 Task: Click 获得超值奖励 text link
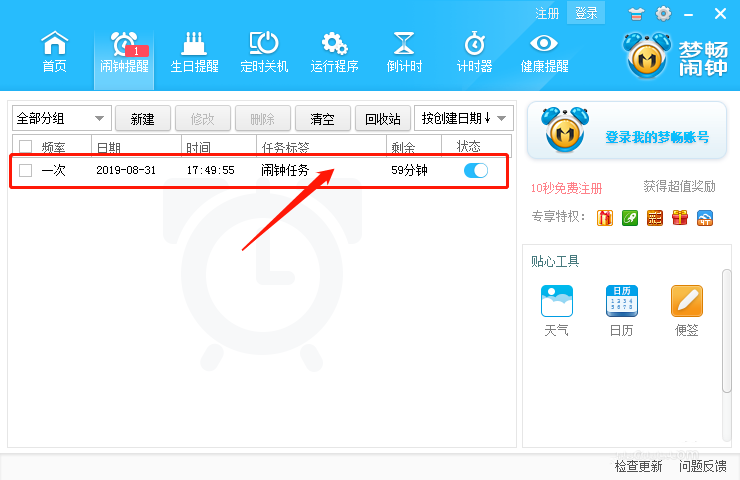point(679,186)
